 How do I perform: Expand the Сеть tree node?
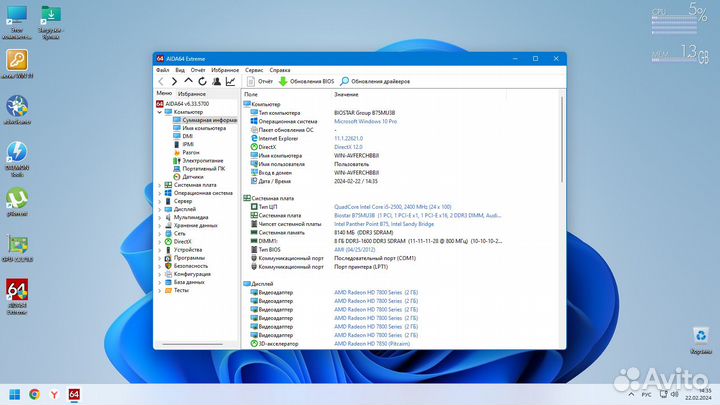[x=159, y=234]
